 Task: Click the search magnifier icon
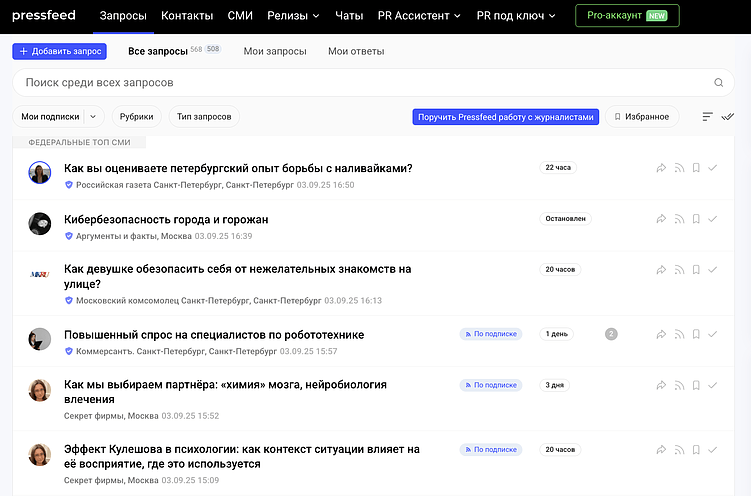pos(718,83)
